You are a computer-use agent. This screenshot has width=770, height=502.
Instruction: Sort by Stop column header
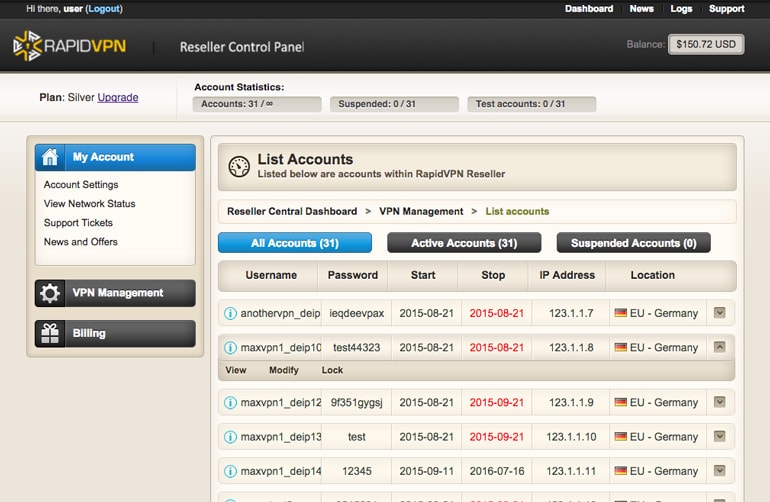(493, 276)
